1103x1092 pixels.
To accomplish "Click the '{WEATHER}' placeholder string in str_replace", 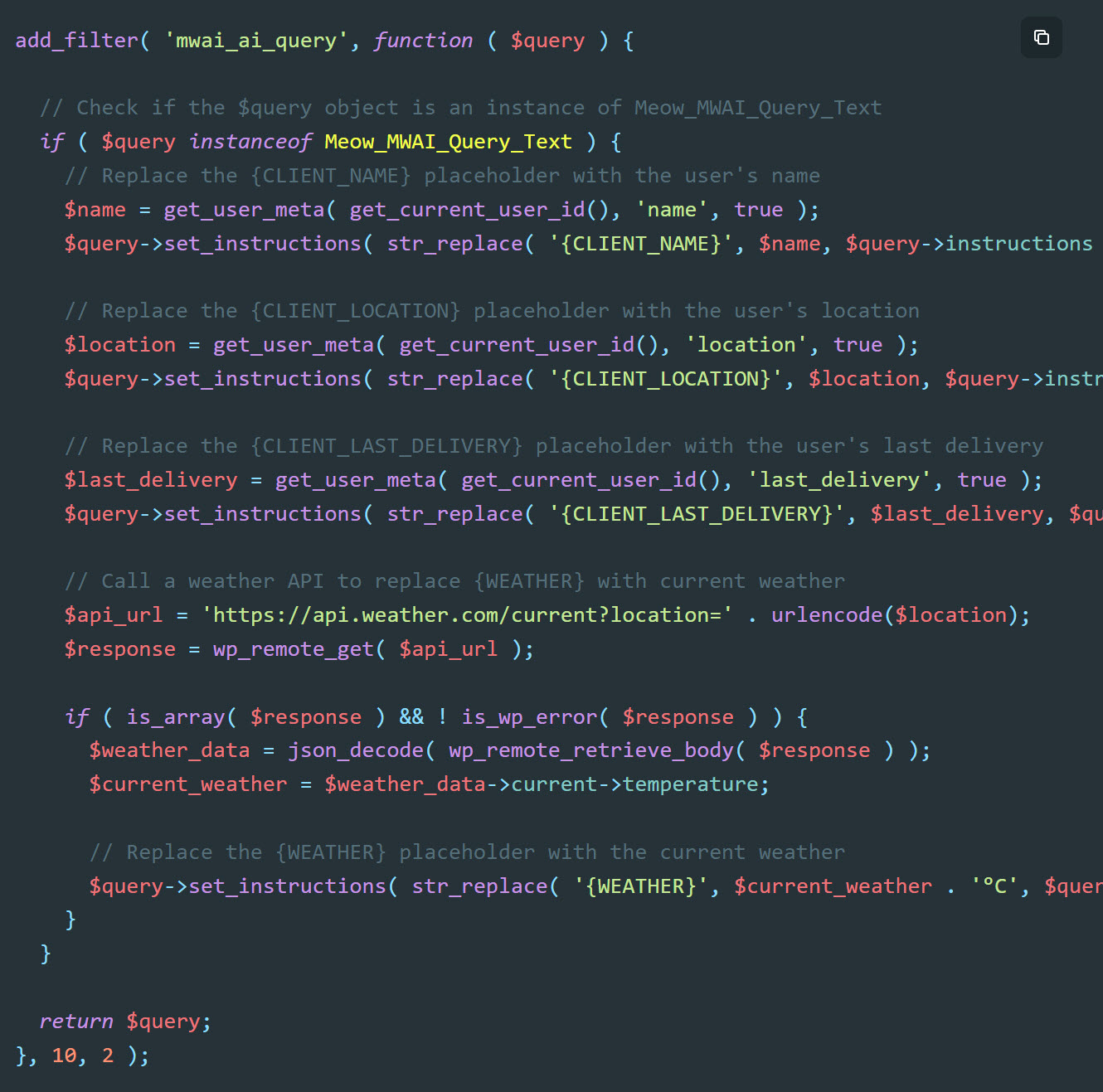I will tap(642, 886).
